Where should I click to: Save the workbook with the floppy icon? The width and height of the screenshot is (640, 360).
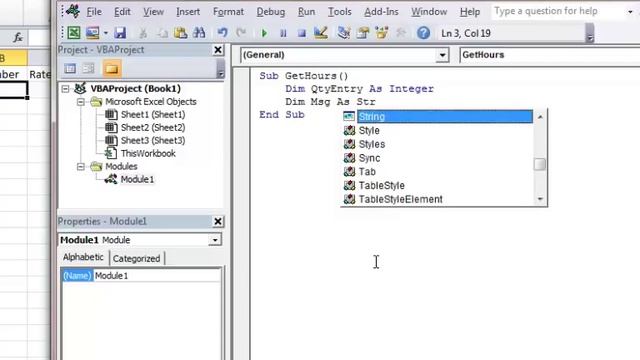click(120, 33)
